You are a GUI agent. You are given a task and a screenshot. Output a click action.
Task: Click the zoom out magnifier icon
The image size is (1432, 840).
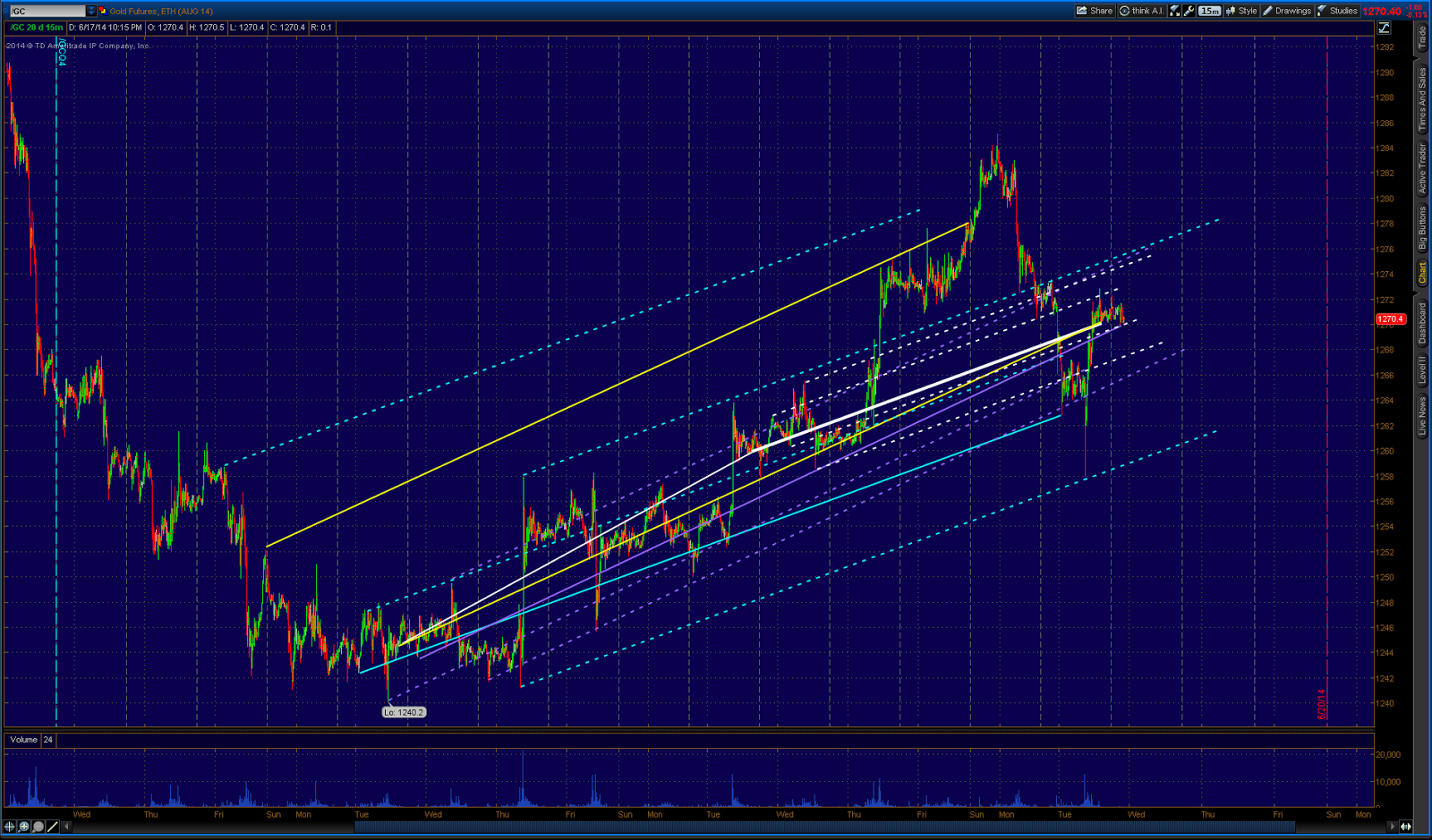point(38,827)
